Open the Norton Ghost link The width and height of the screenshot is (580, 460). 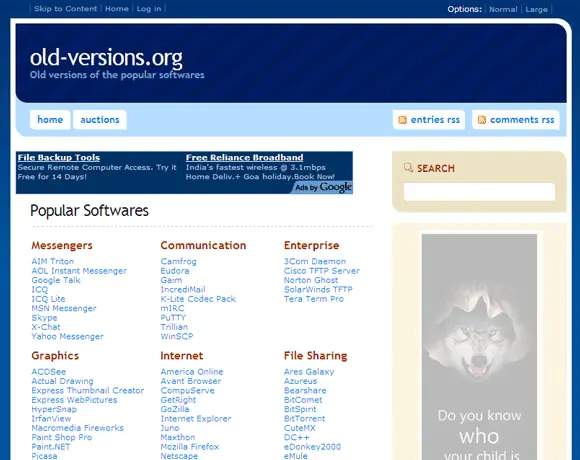[x=311, y=280]
